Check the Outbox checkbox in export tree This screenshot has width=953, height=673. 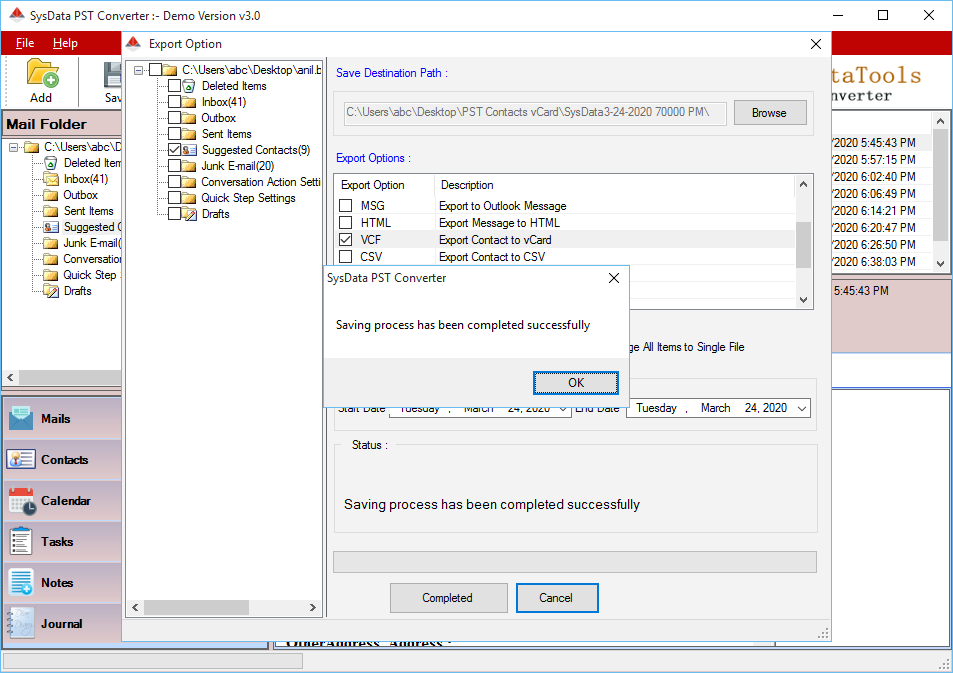pos(174,117)
